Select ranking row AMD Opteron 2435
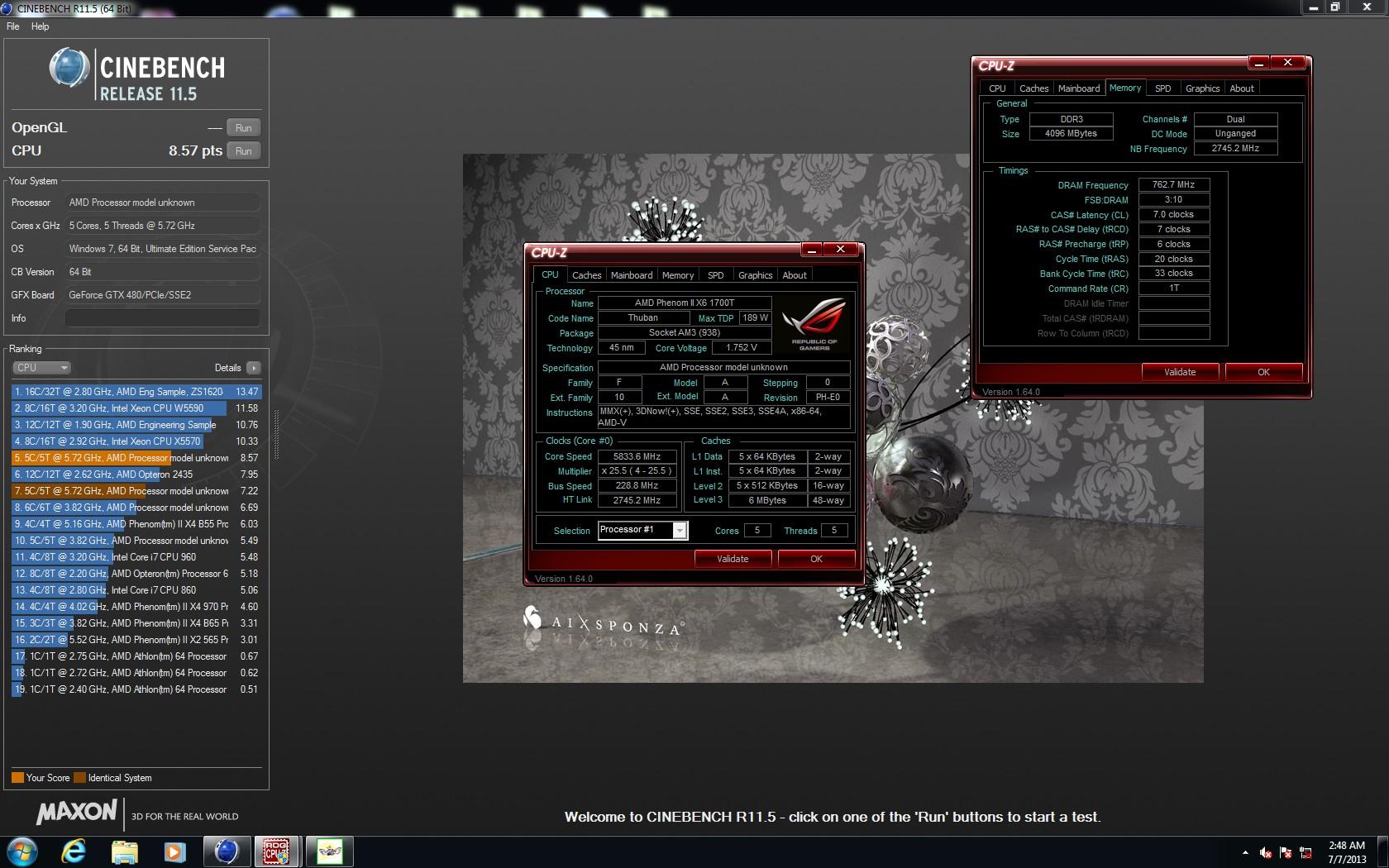 click(136, 475)
